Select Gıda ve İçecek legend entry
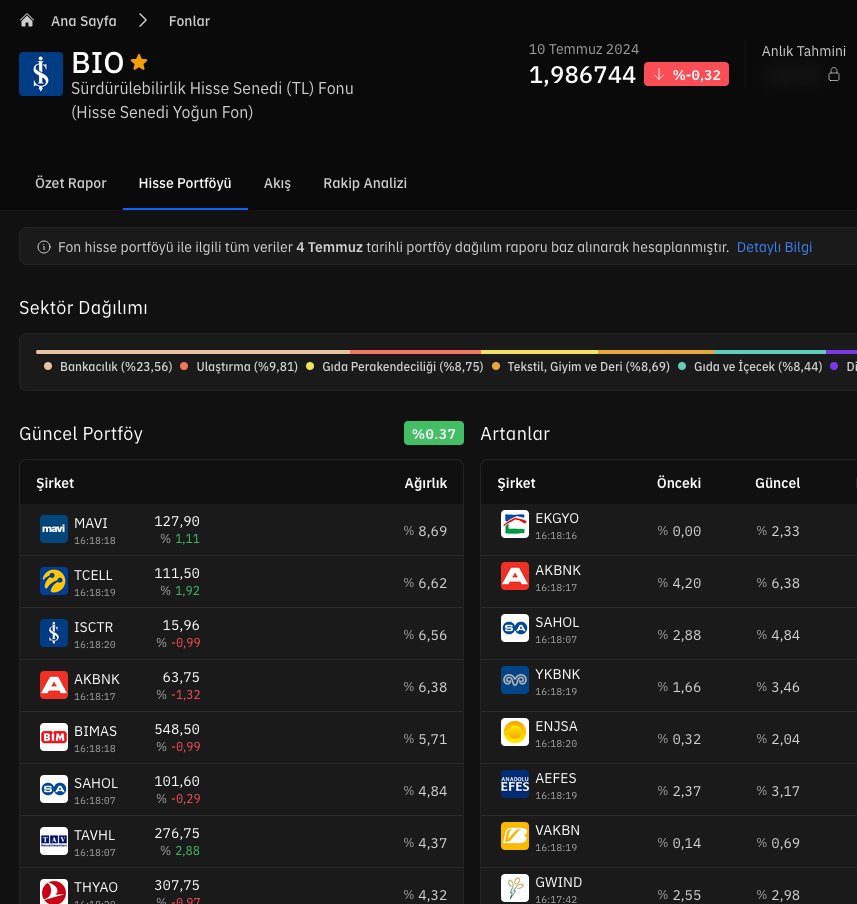This screenshot has height=904, width=857. (750, 367)
